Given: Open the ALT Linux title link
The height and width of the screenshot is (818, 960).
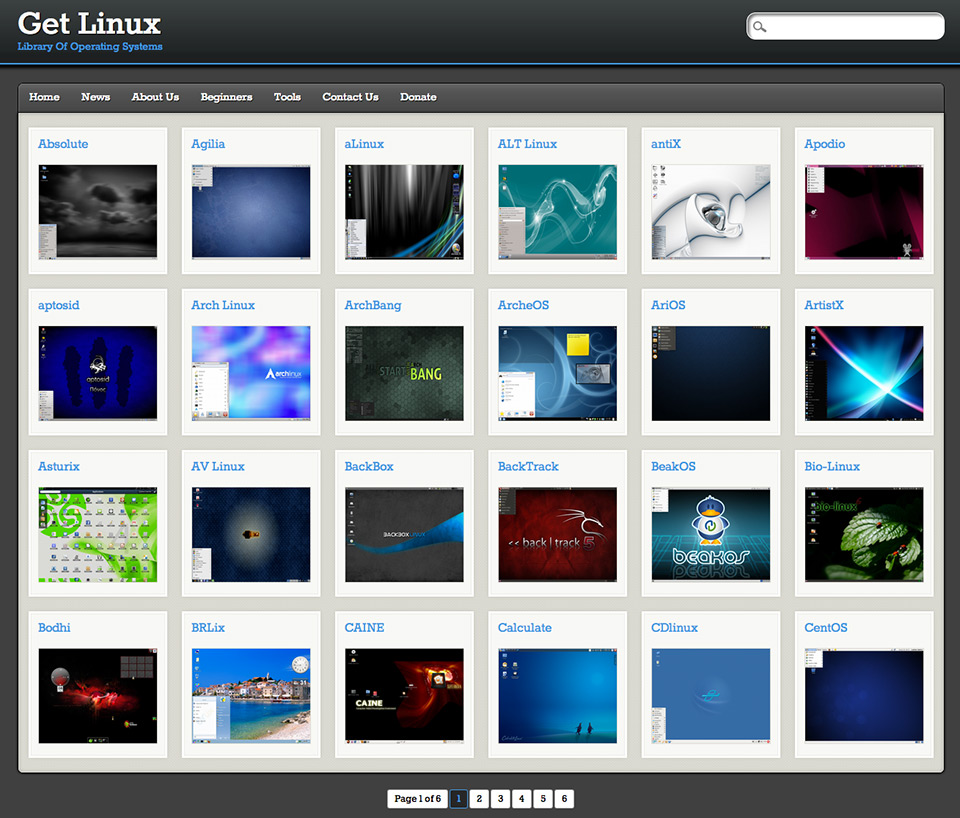Looking at the screenshot, I should [527, 144].
